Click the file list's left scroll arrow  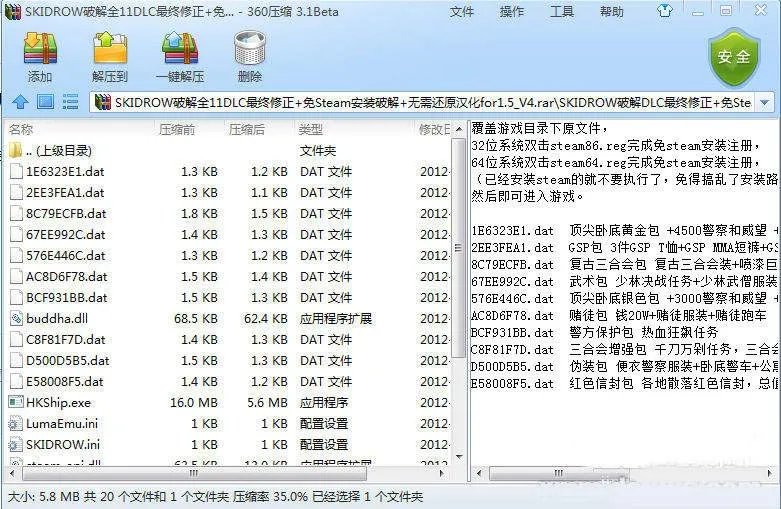coord(12,473)
